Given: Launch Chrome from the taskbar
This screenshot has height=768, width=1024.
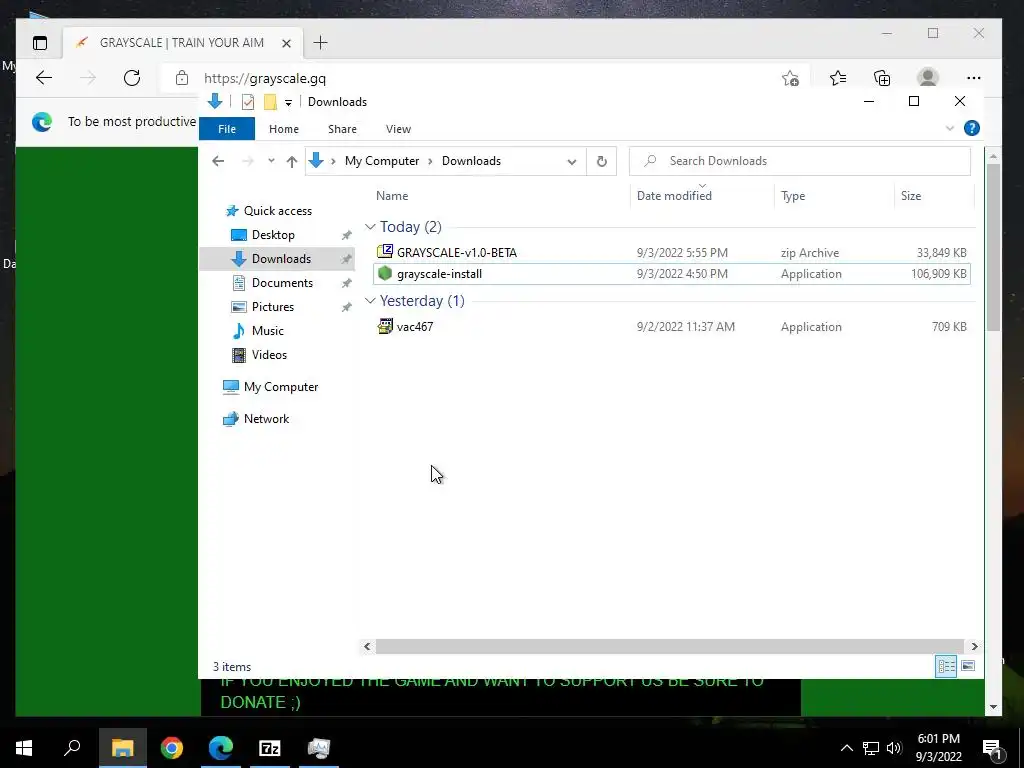Looking at the screenshot, I should (172, 748).
